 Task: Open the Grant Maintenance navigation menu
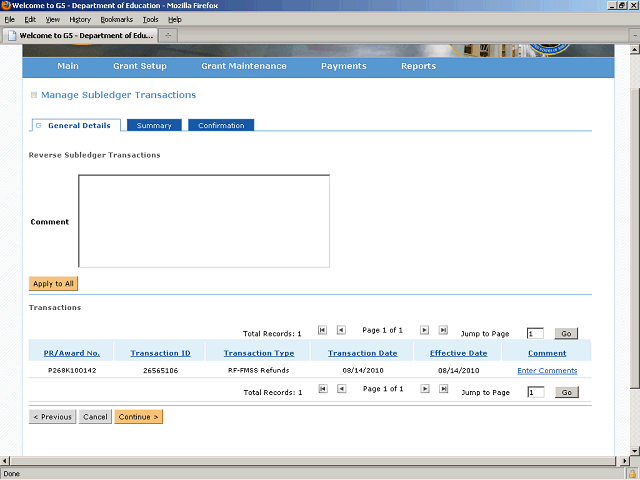point(244,66)
